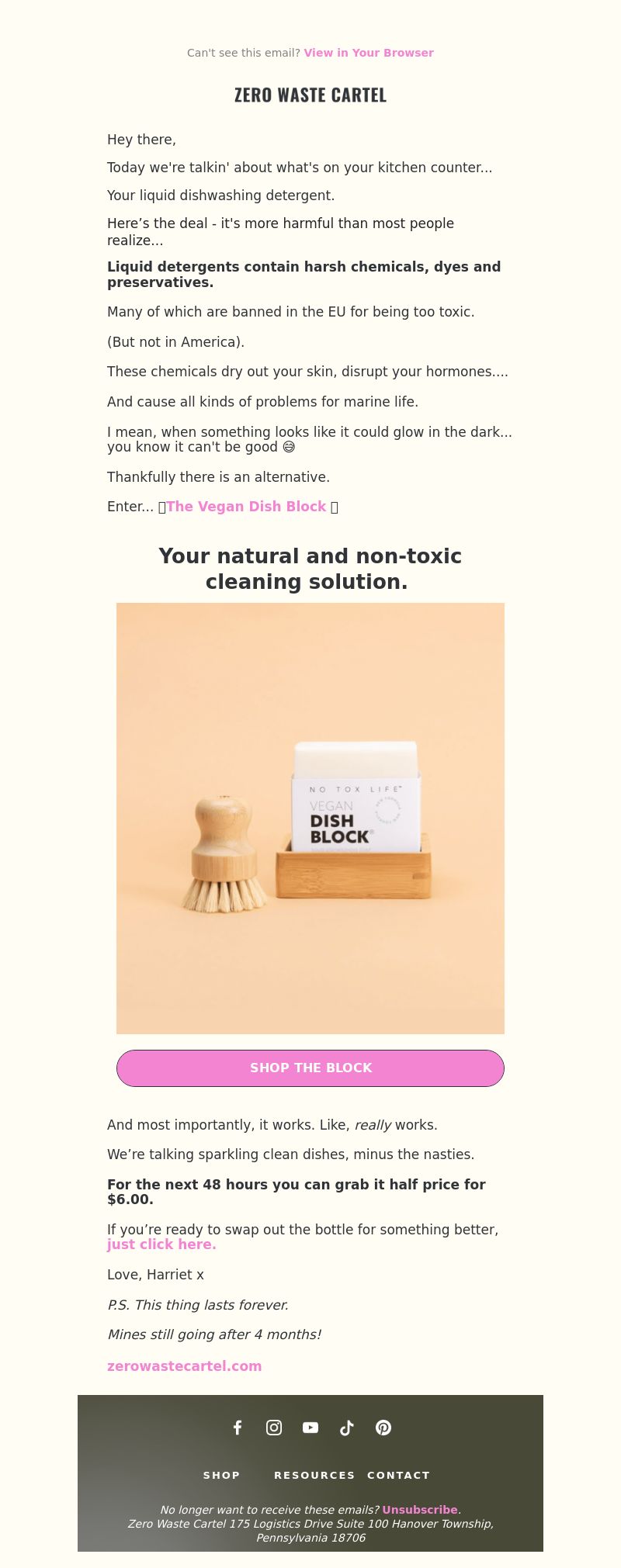621x1568 pixels.
Task: Click the Zero Waste Cartel logo
Action: click(310, 95)
